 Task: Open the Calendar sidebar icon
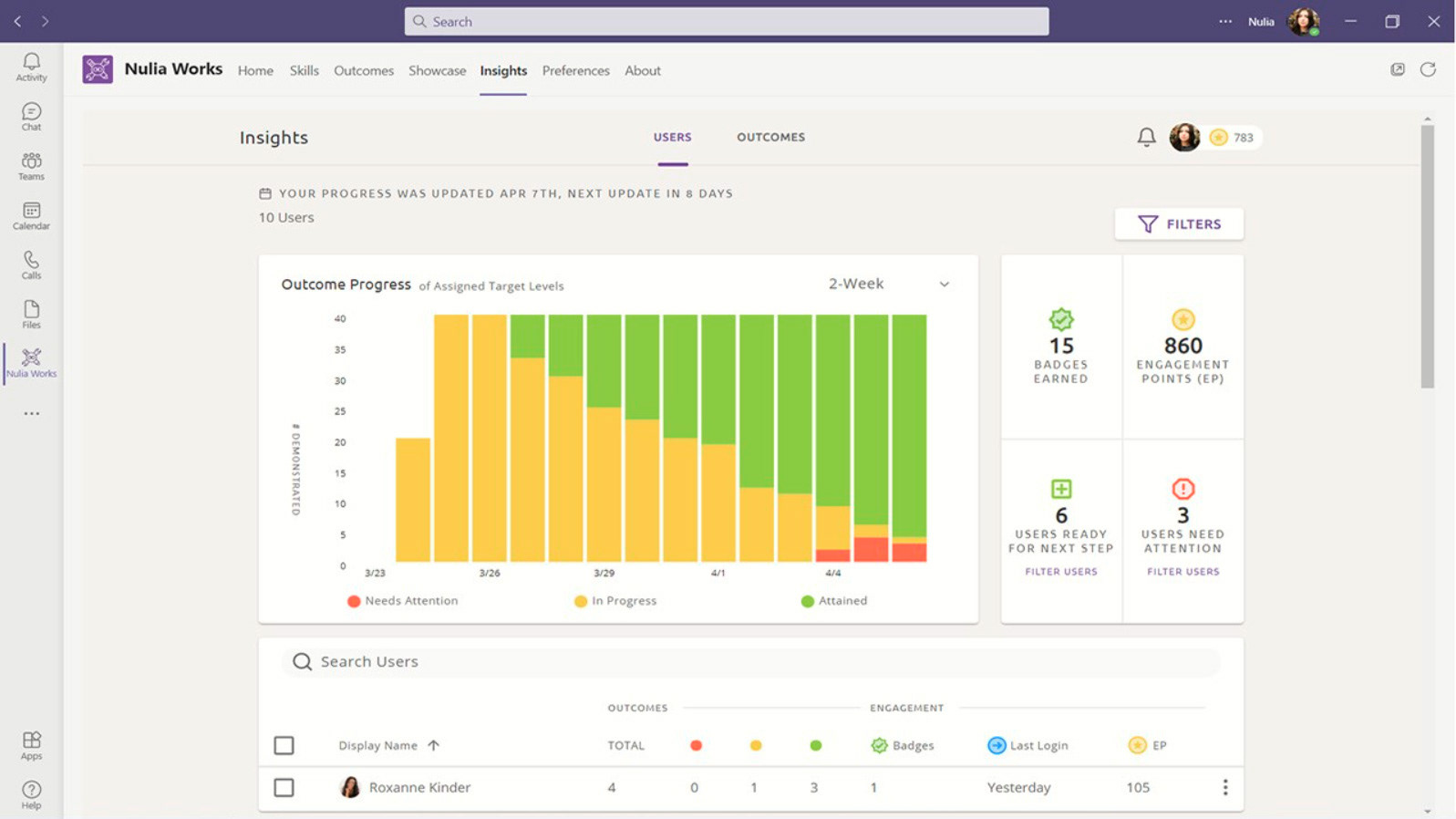point(31,216)
